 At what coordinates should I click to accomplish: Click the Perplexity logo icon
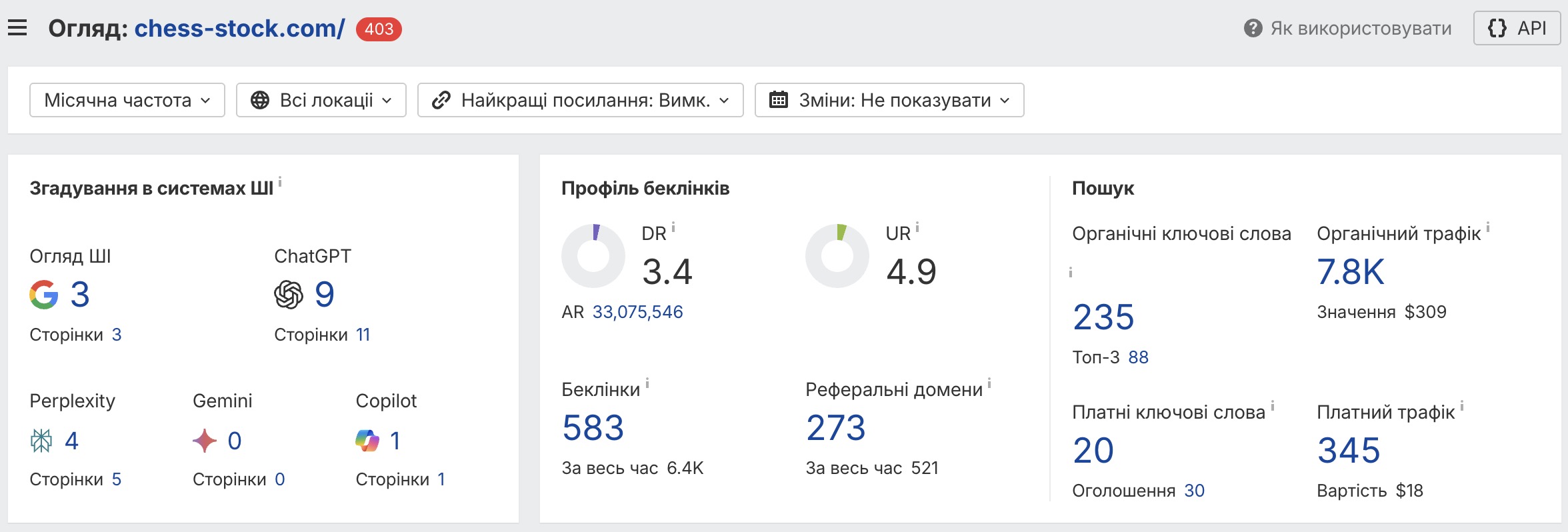coord(41,441)
